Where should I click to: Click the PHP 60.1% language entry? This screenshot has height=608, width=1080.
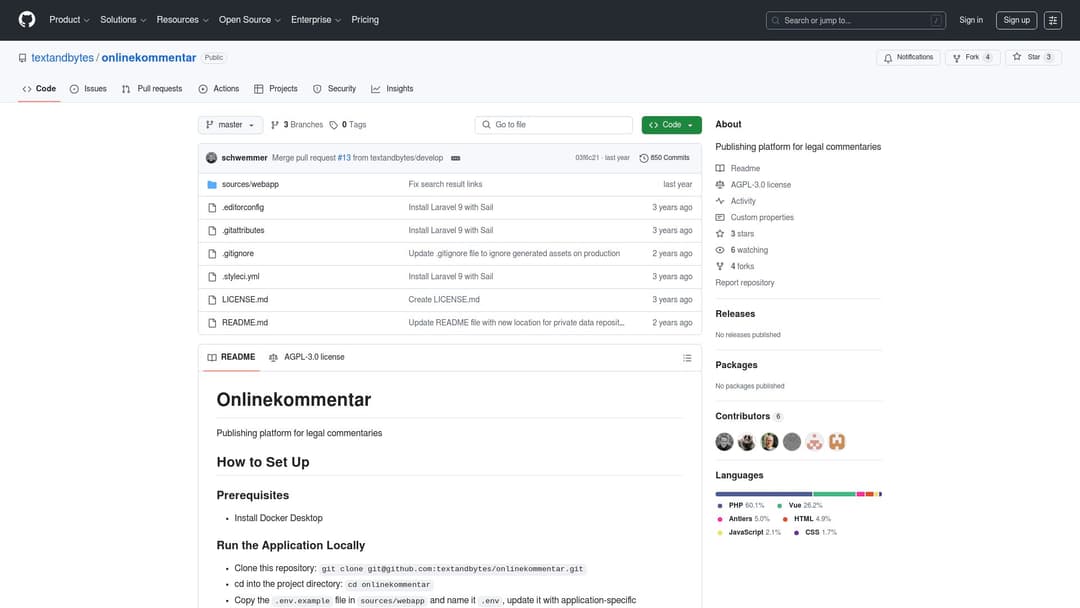point(740,505)
